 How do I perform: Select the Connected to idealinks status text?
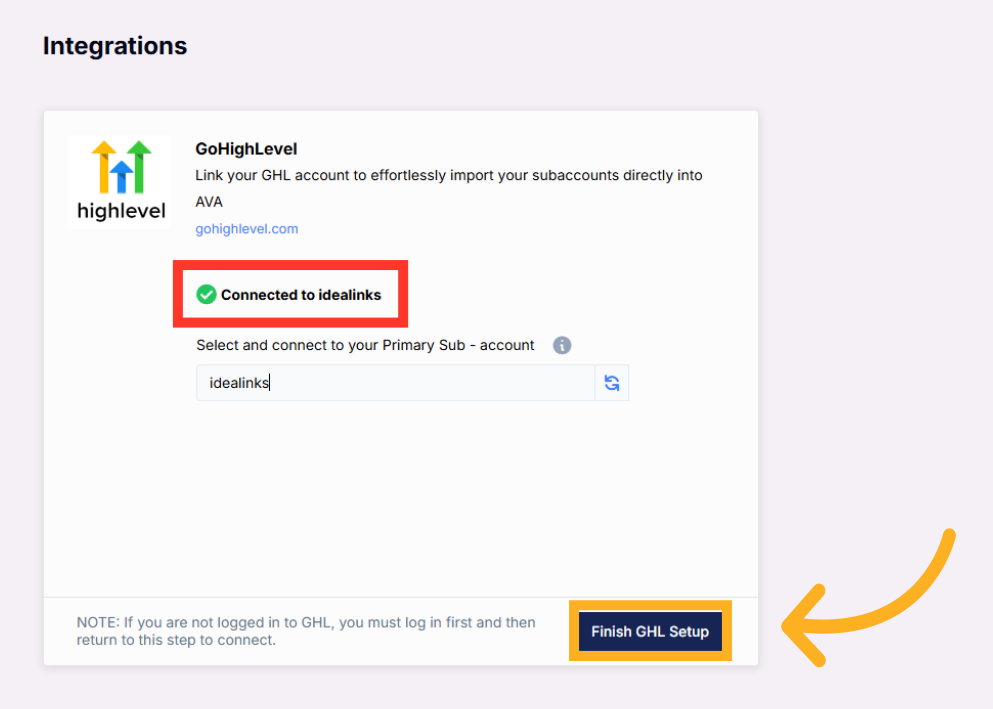pyautogui.click(x=301, y=295)
